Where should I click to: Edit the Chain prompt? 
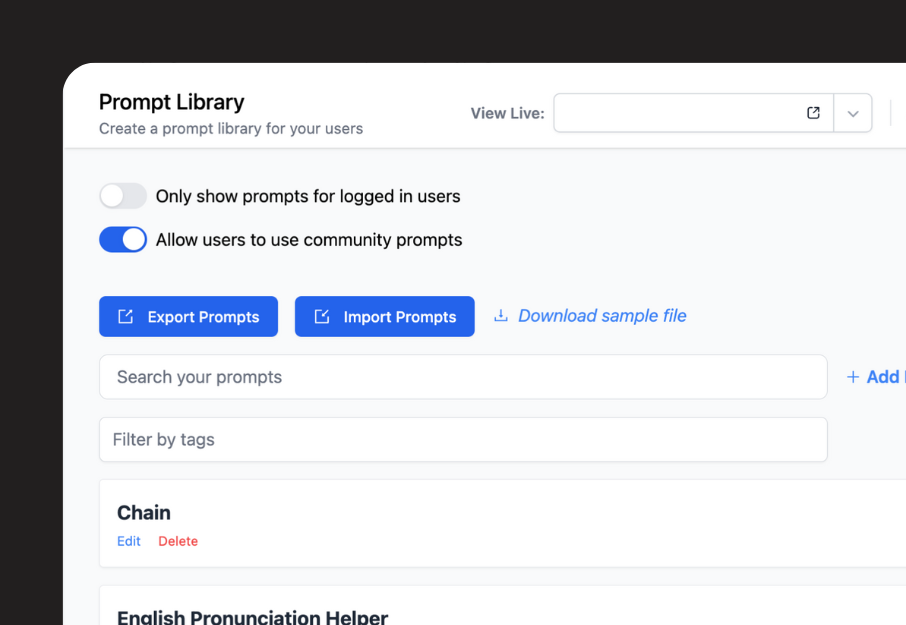pos(129,541)
